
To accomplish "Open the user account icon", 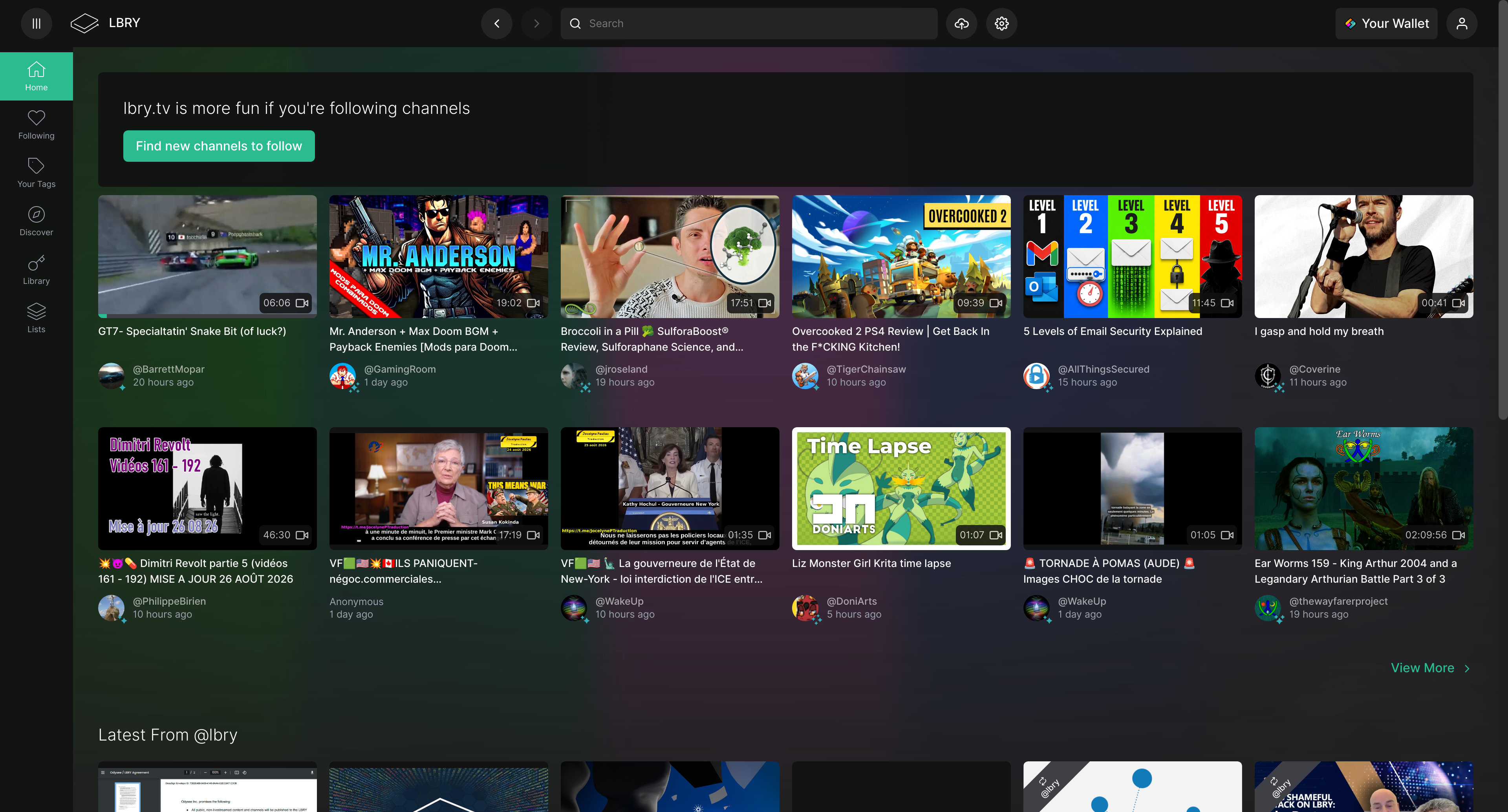I will coord(1462,24).
